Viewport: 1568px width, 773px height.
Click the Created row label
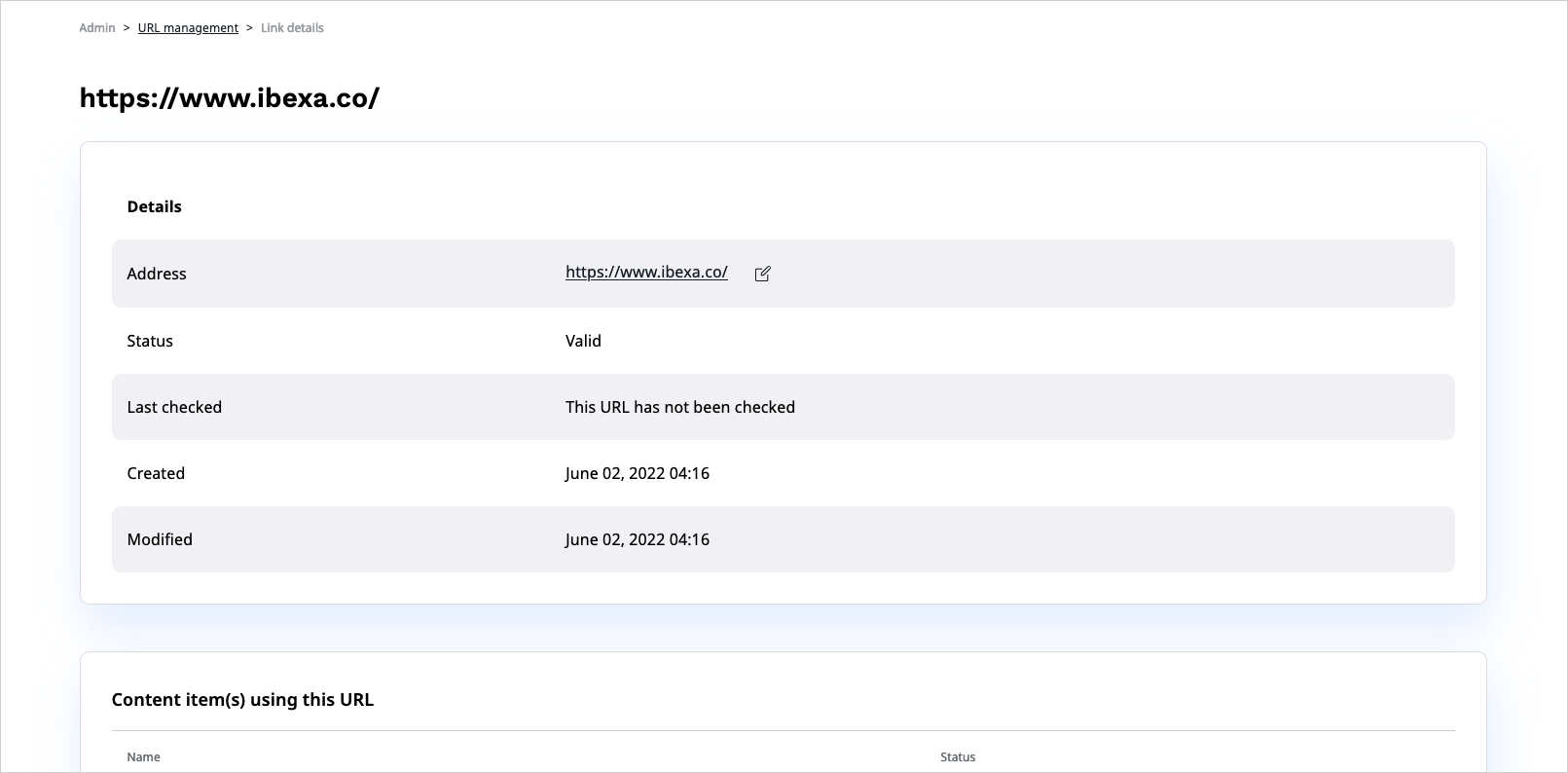pyautogui.click(x=156, y=473)
